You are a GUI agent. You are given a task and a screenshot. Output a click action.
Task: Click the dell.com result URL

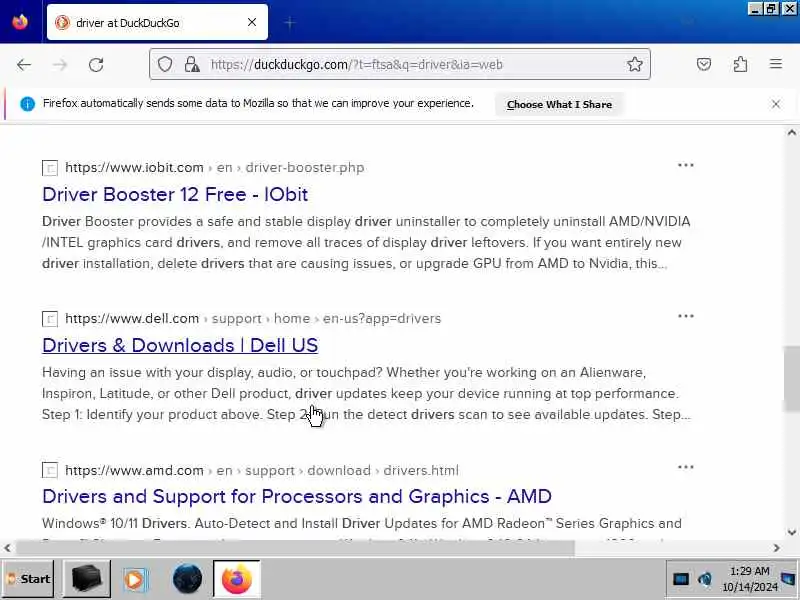pos(253,318)
